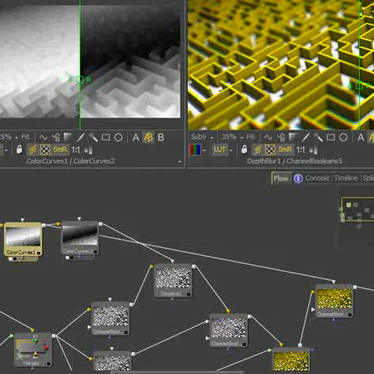Select the ellipse tool in the DepthBlur viewer
Viewport: 374px width, 374px height.
pyautogui.click(x=343, y=137)
